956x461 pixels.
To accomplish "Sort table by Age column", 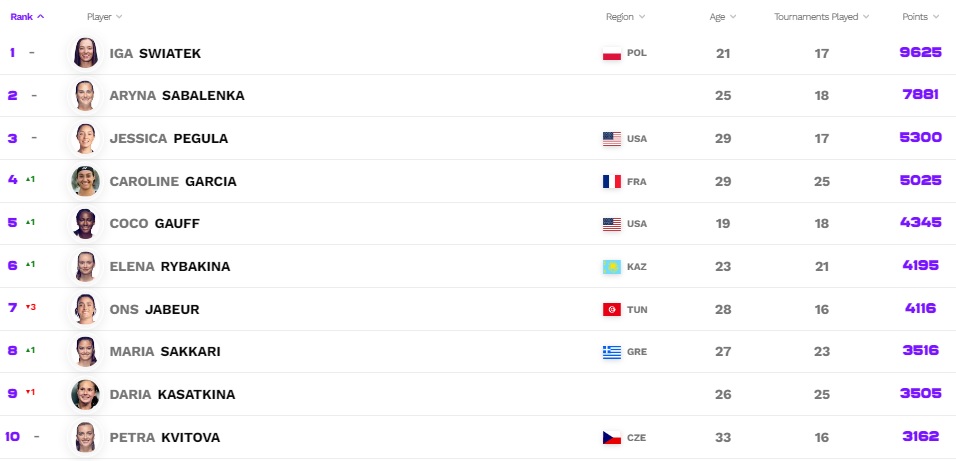I will click(722, 16).
